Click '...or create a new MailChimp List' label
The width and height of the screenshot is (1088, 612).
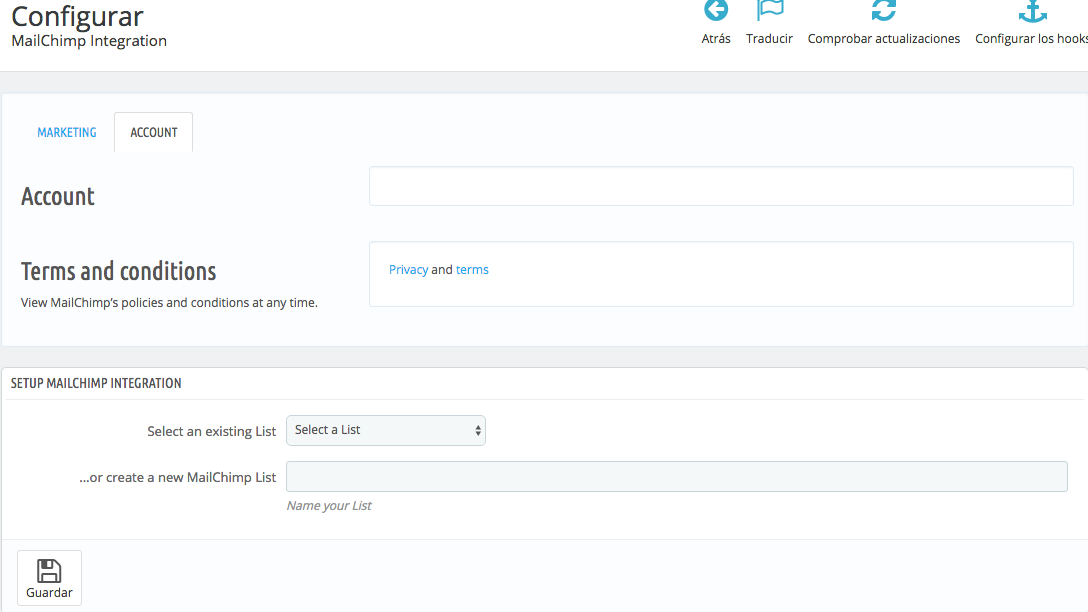(x=178, y=477)
